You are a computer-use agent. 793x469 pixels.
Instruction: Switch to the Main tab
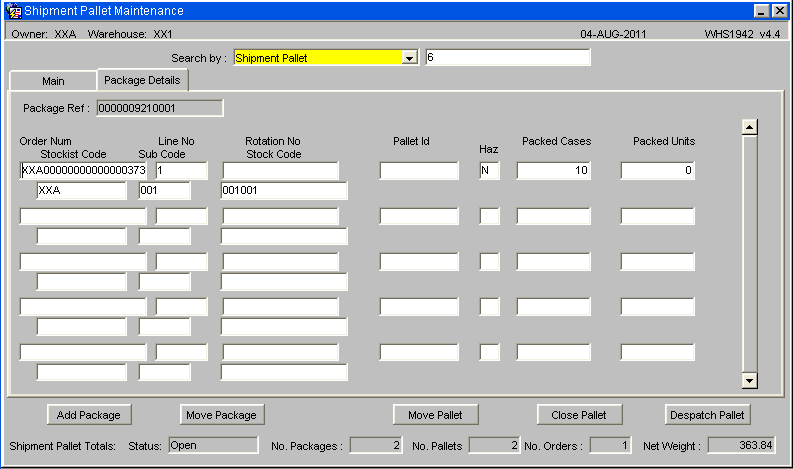(53, 81)
